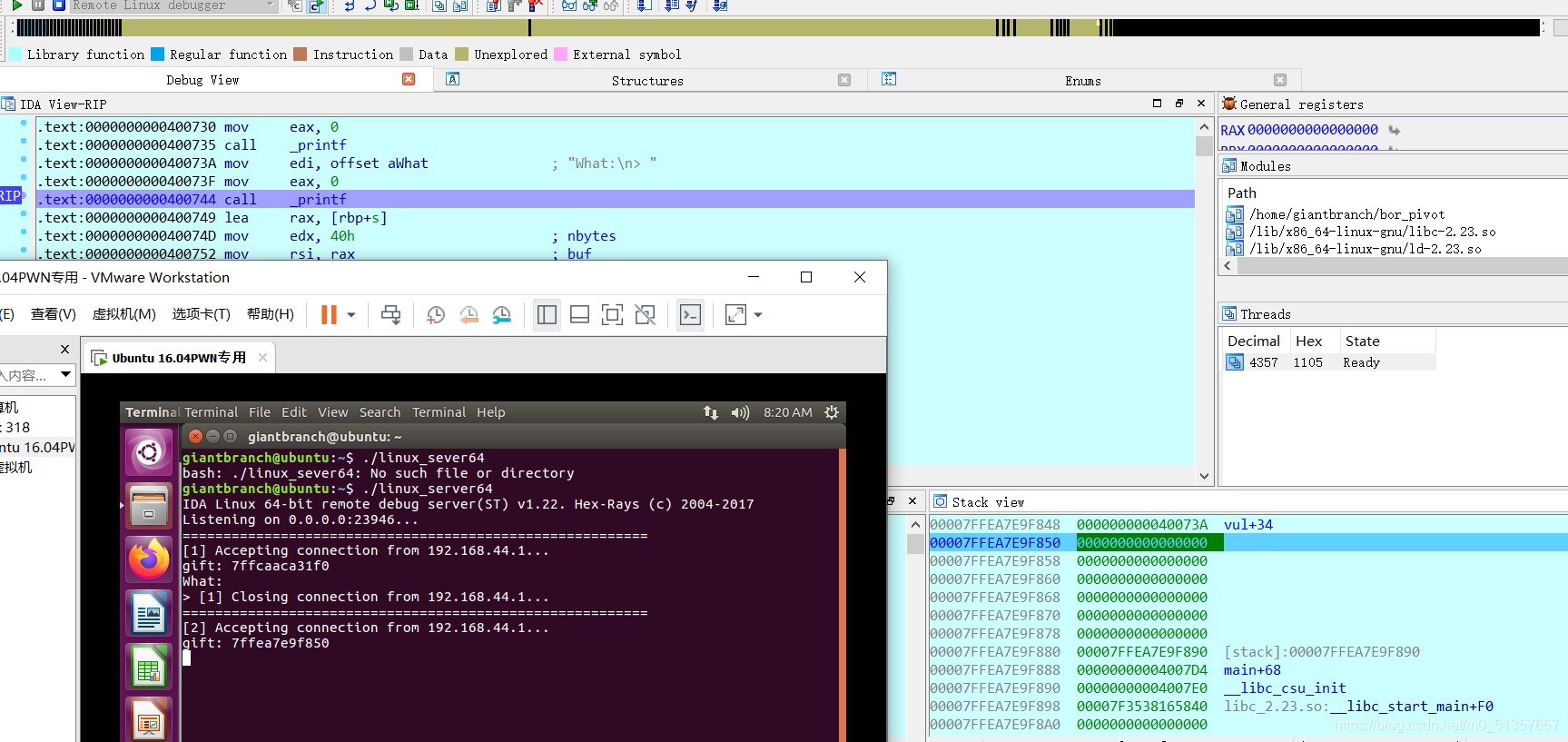Click the Enums tab's list icon
The width and height of the screenshot is (1568, 742).
(x=889, y=79)
